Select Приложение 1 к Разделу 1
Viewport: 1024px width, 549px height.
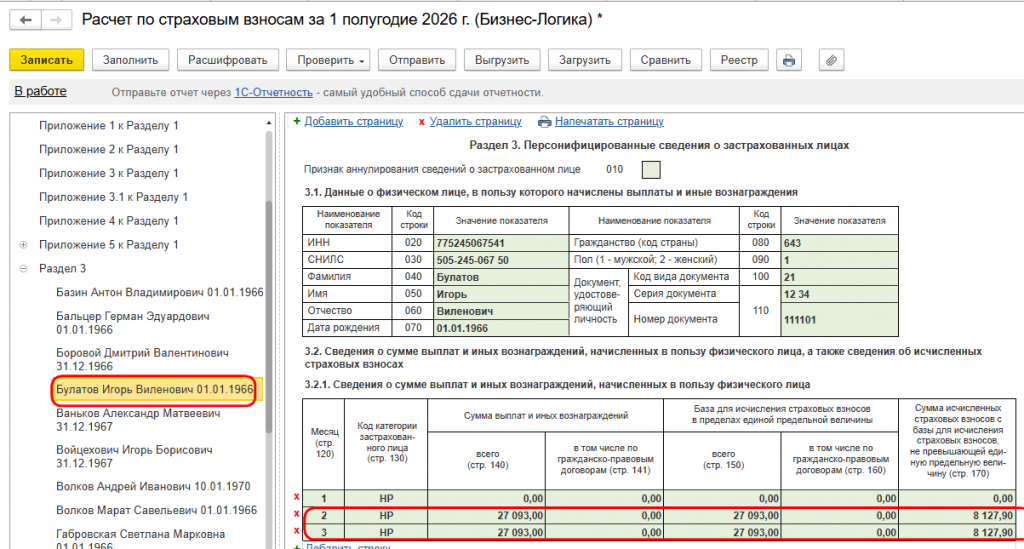coord(108,125)
